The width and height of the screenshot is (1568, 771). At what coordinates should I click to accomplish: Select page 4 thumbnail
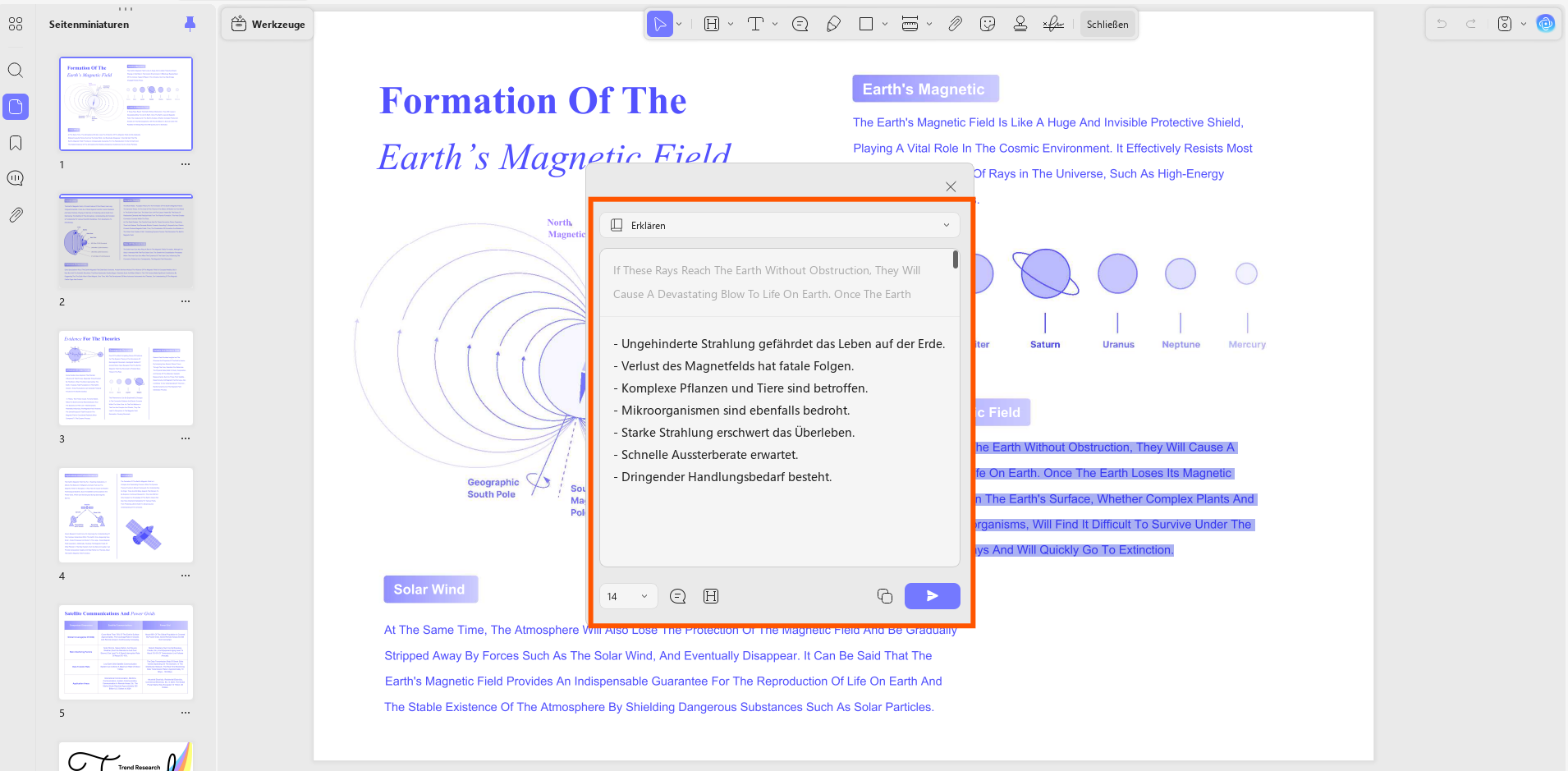click(126, 515)
